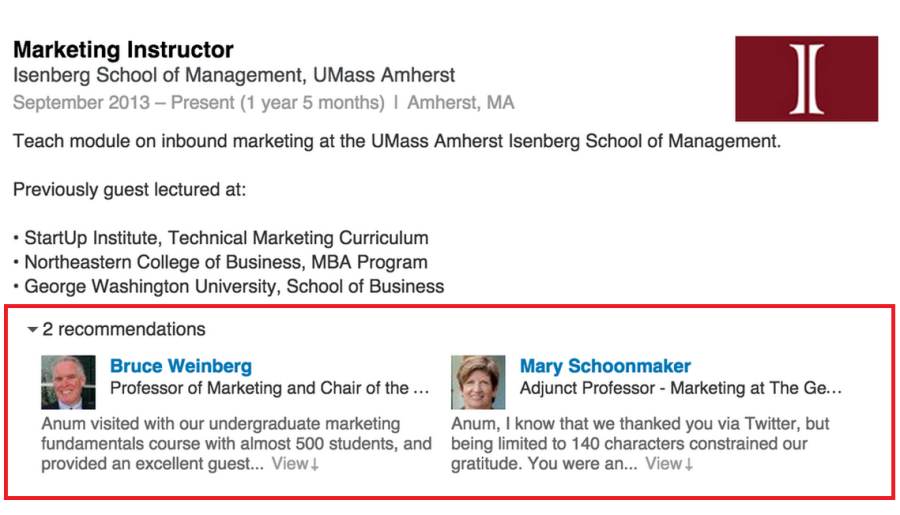Click the "2 recommendations" label
This screenshot has width=900, height=515.
123,329
